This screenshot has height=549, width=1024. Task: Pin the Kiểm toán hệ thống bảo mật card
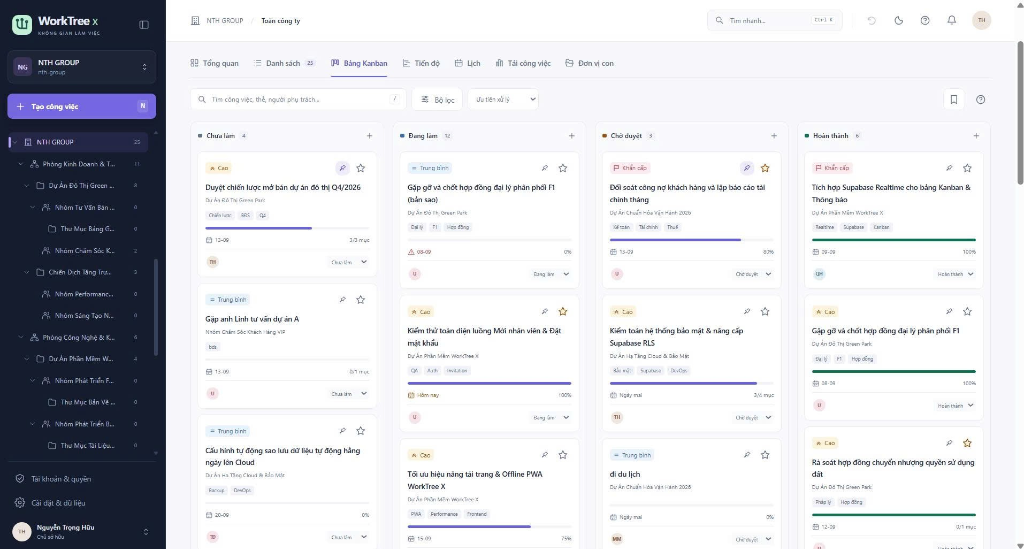coord(746,311)
